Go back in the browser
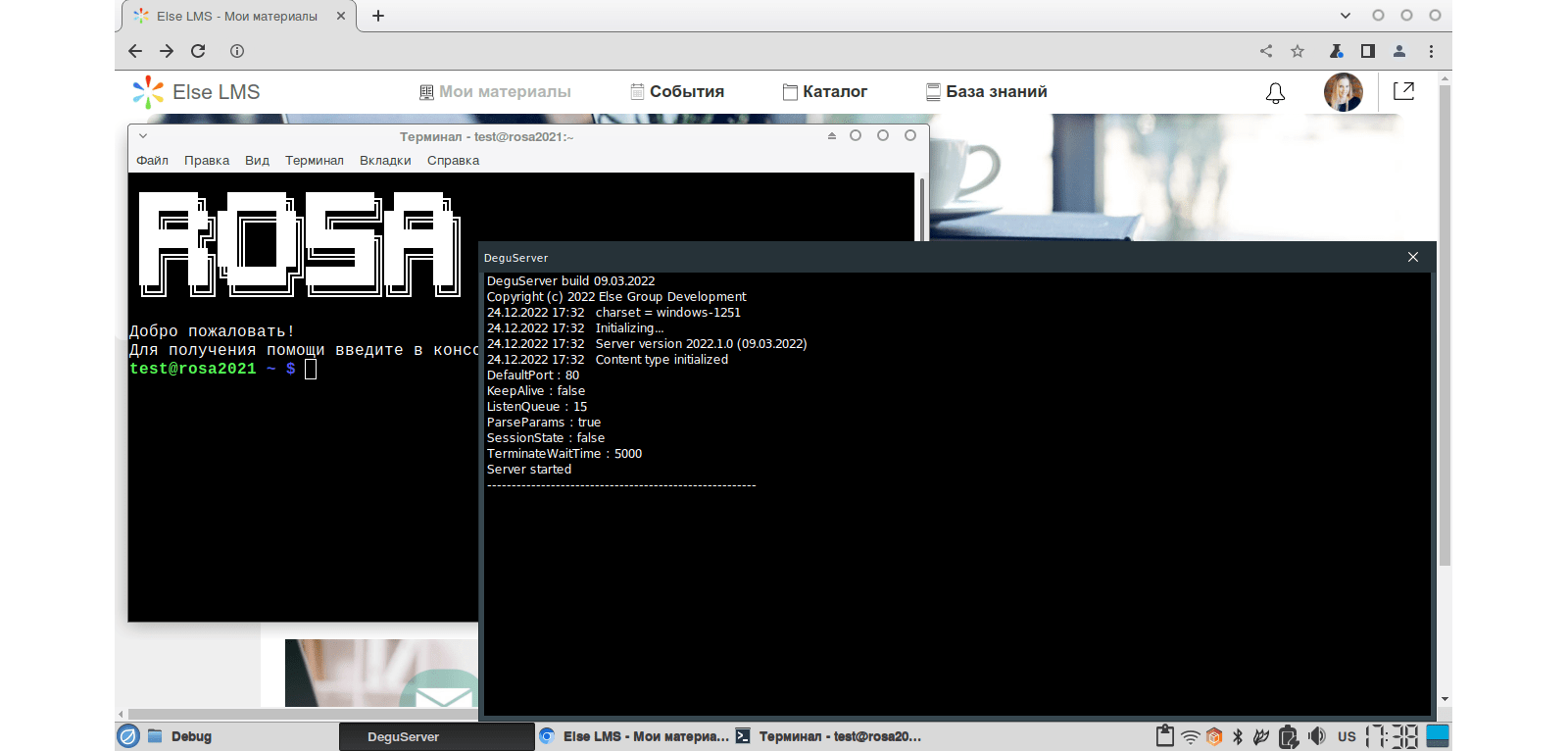The width and height of the screenshot is (1568, 751). pos(135,51)
